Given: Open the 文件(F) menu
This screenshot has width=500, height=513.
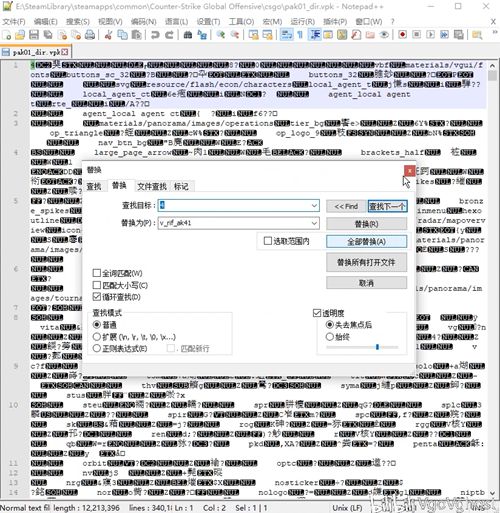Looking at the screenshot, I should pos(14,22).
